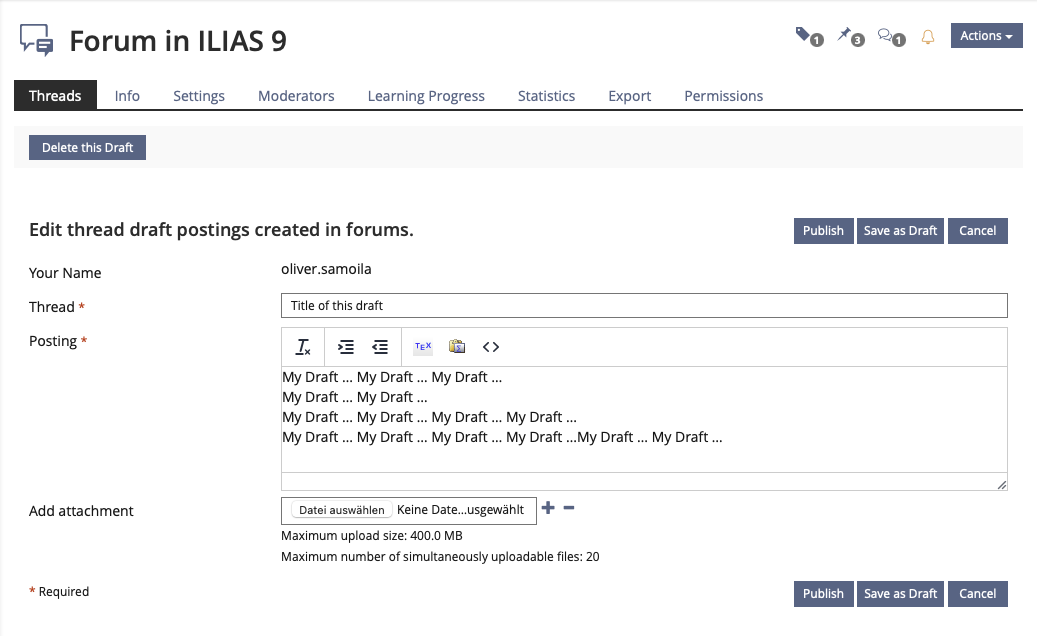
Task: View the Statistics tab
Action: coord(546,96)
